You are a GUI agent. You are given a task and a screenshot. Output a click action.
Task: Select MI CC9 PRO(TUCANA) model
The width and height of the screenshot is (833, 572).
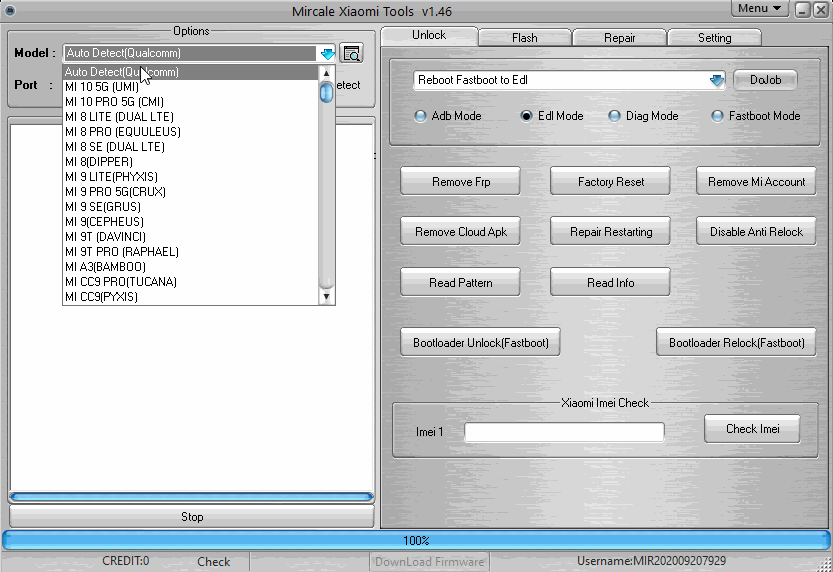click(191, 281)
